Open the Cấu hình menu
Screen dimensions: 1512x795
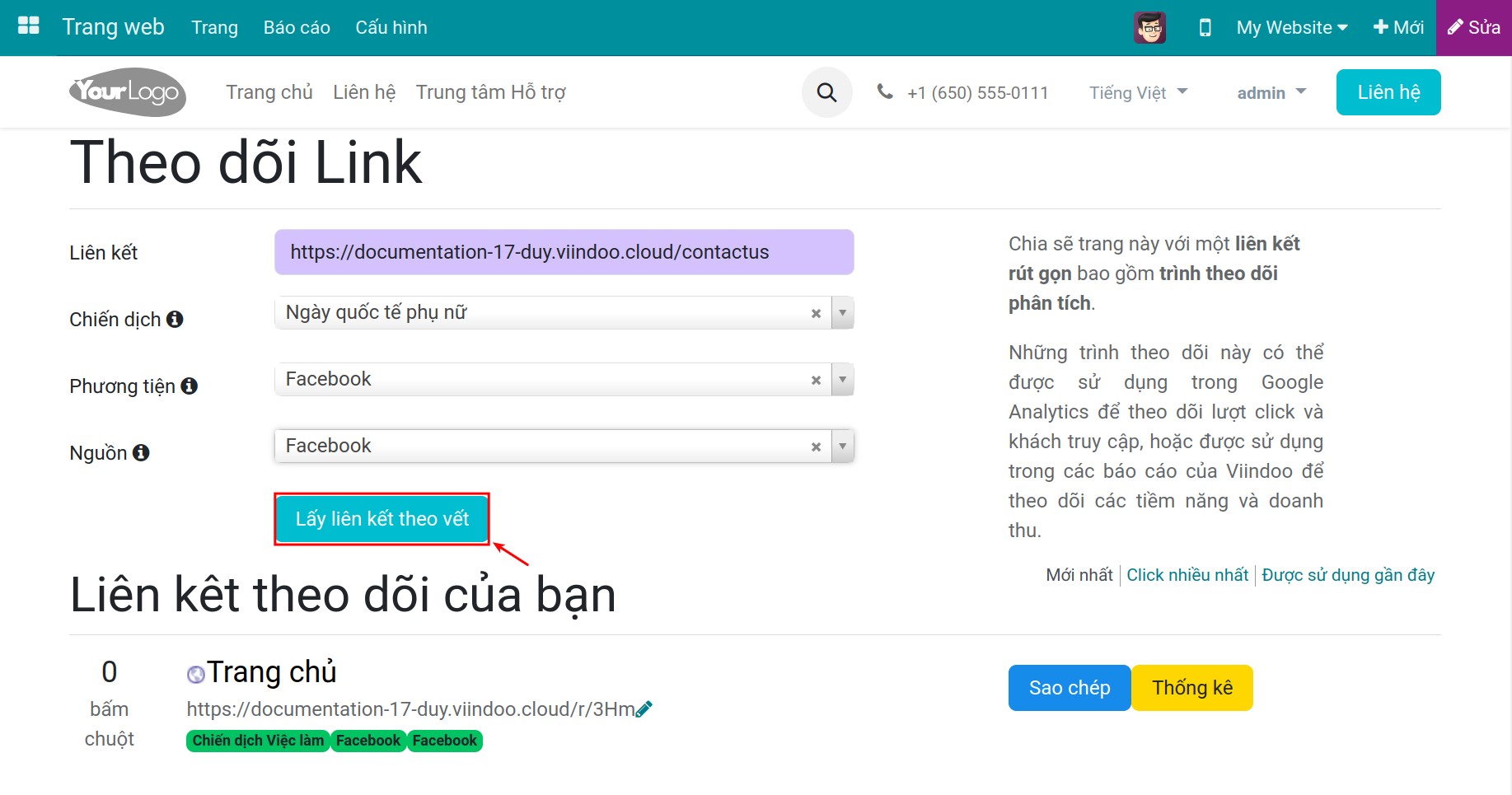pos(391,27)
